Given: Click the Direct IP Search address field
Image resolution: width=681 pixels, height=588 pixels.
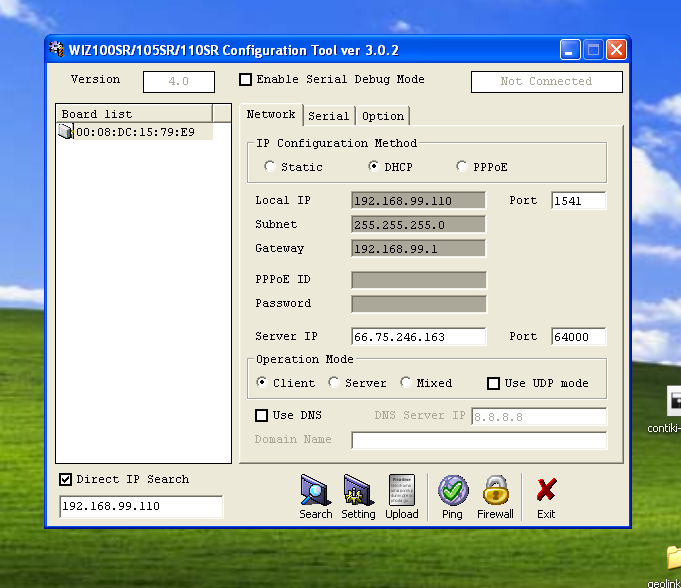Looking at the screenshot, I should pyautogui.click(x=141, y=507).
